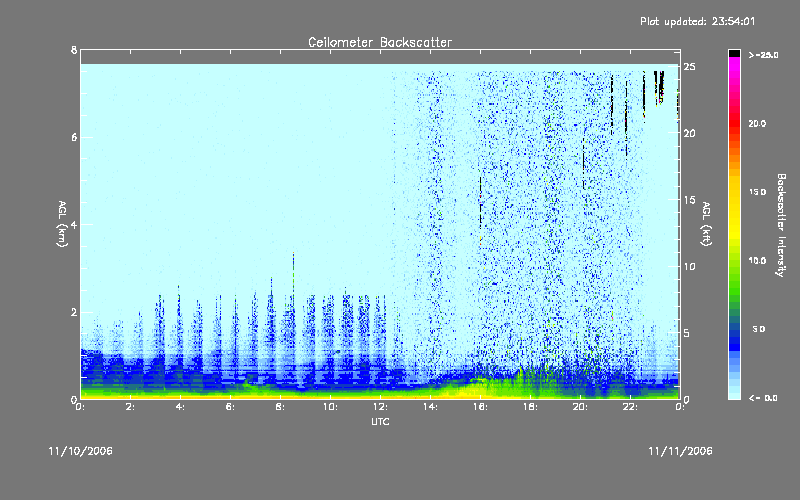The height and width of the screenshot is (500, 800).
Task: Click the "22:" tick on the UTC axis
Action: [630, 407]
